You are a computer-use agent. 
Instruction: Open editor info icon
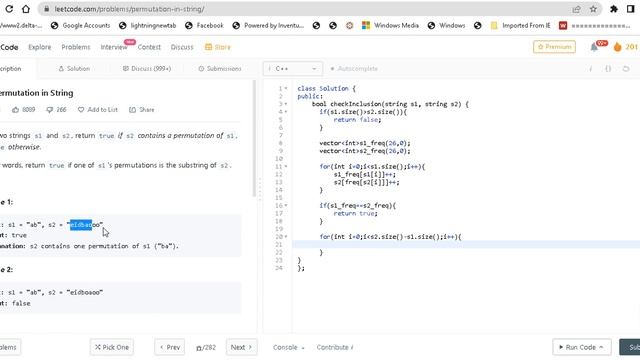tap(591, 69)
